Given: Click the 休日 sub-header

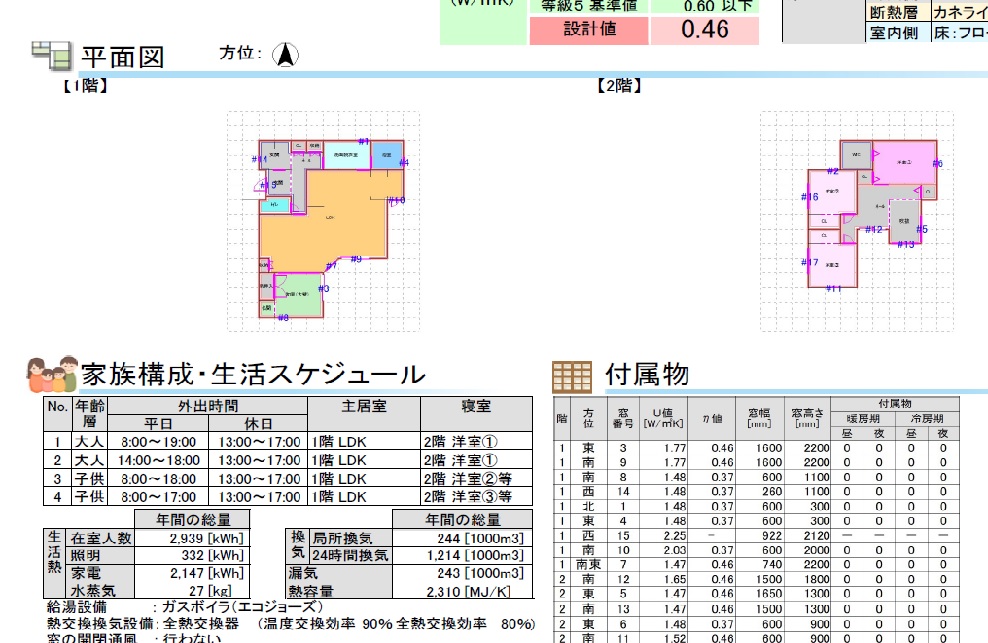Looking at the screenshot, I should tap(258, 423).
